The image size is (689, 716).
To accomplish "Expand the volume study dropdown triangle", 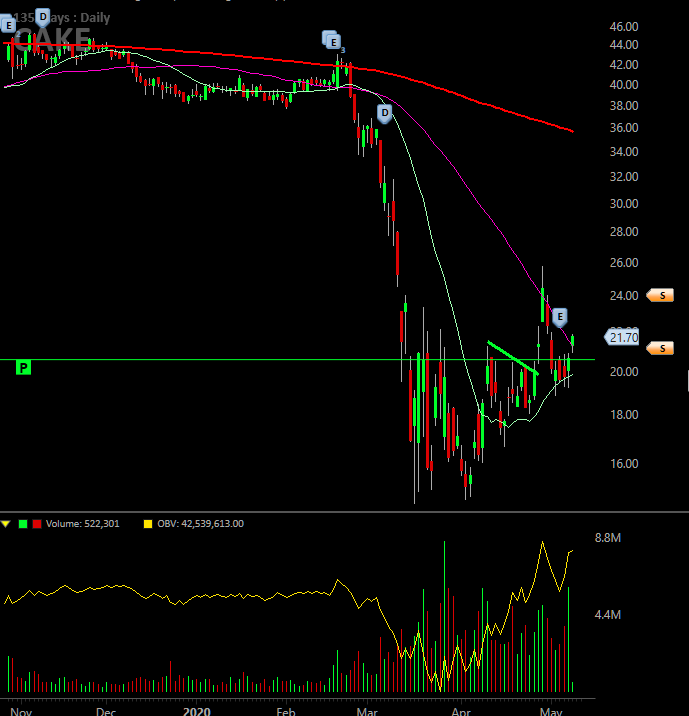I will [x=6, y=524].
